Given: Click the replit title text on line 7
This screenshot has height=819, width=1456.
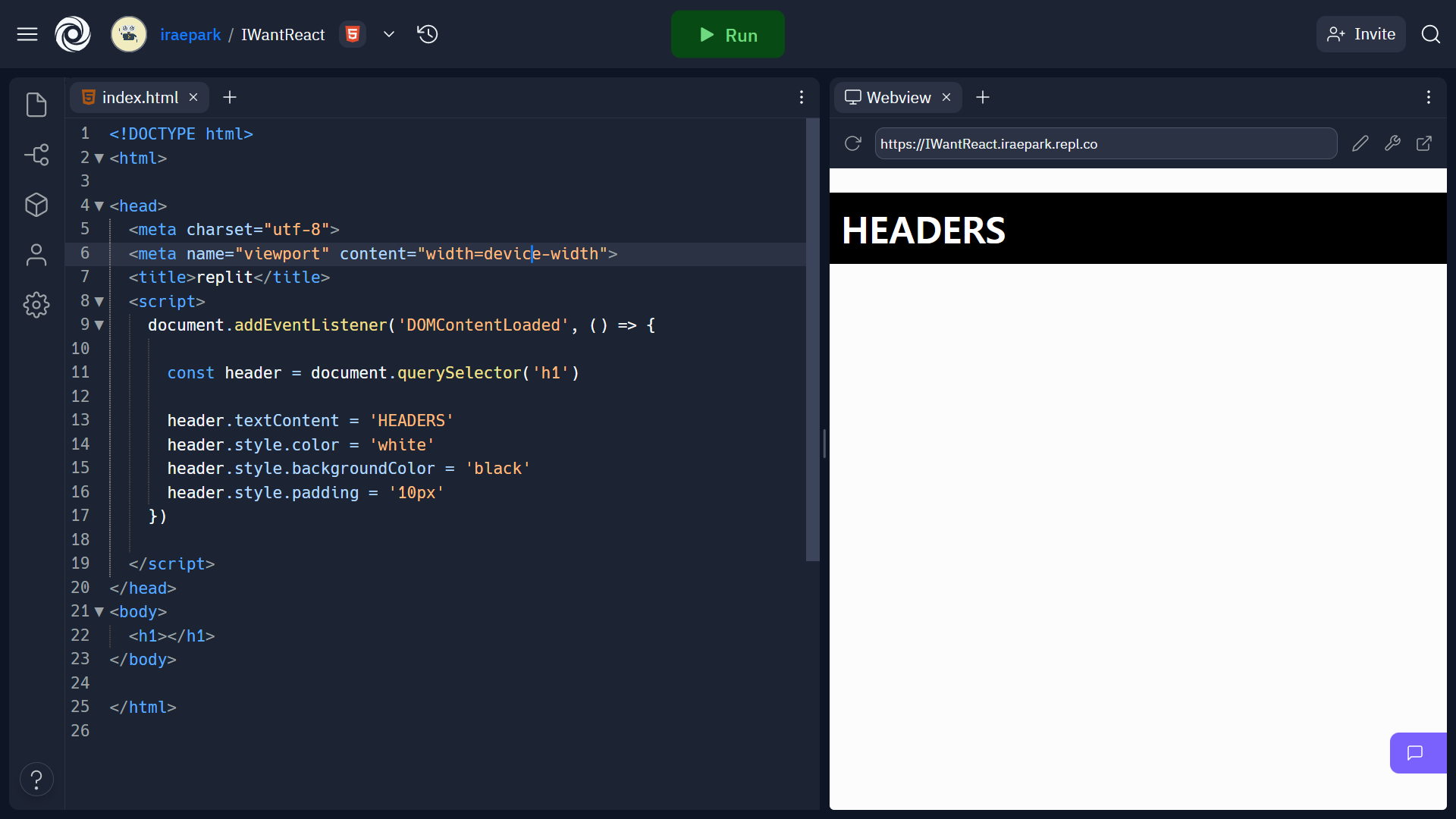Looking at the screenshot, I should [224, 278].
